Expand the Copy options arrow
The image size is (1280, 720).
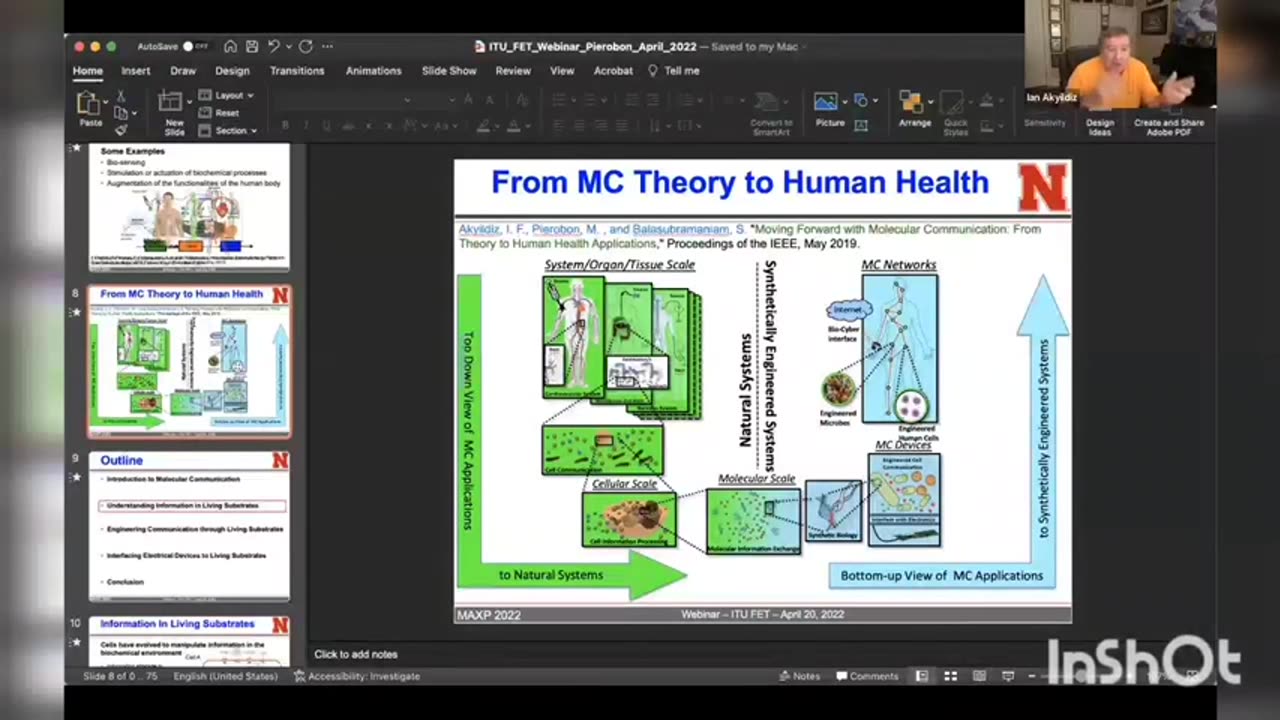pos(132,113)
